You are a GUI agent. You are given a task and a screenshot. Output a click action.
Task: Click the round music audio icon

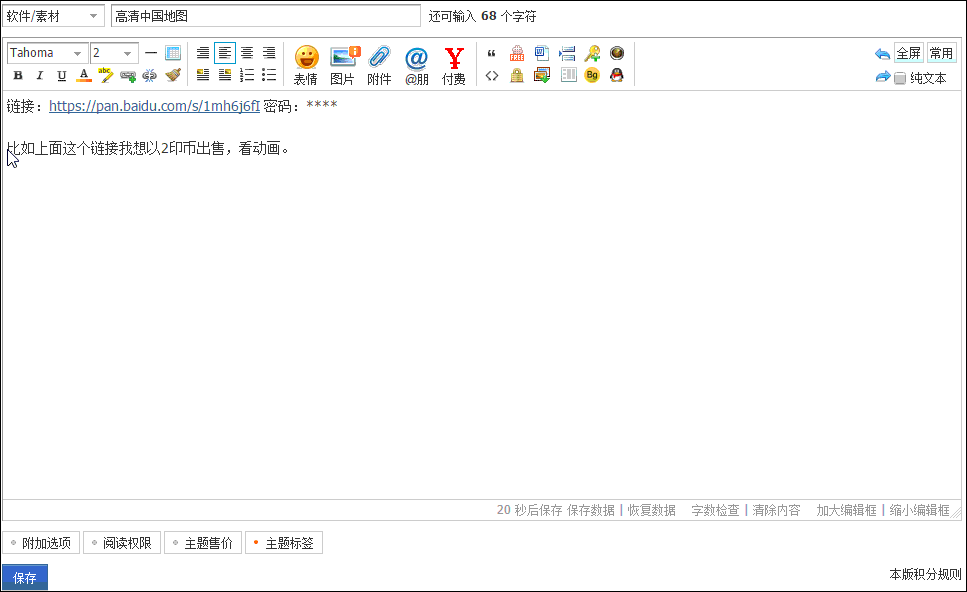click(617, 53)
